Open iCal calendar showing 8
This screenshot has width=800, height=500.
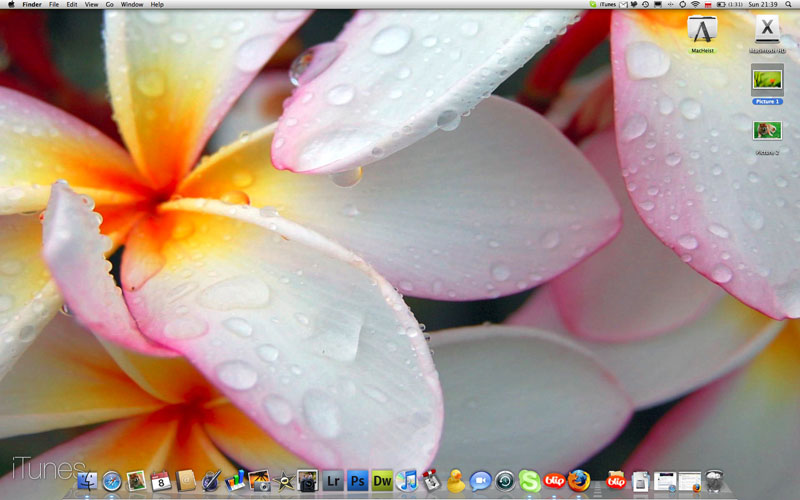click(161, 481)
